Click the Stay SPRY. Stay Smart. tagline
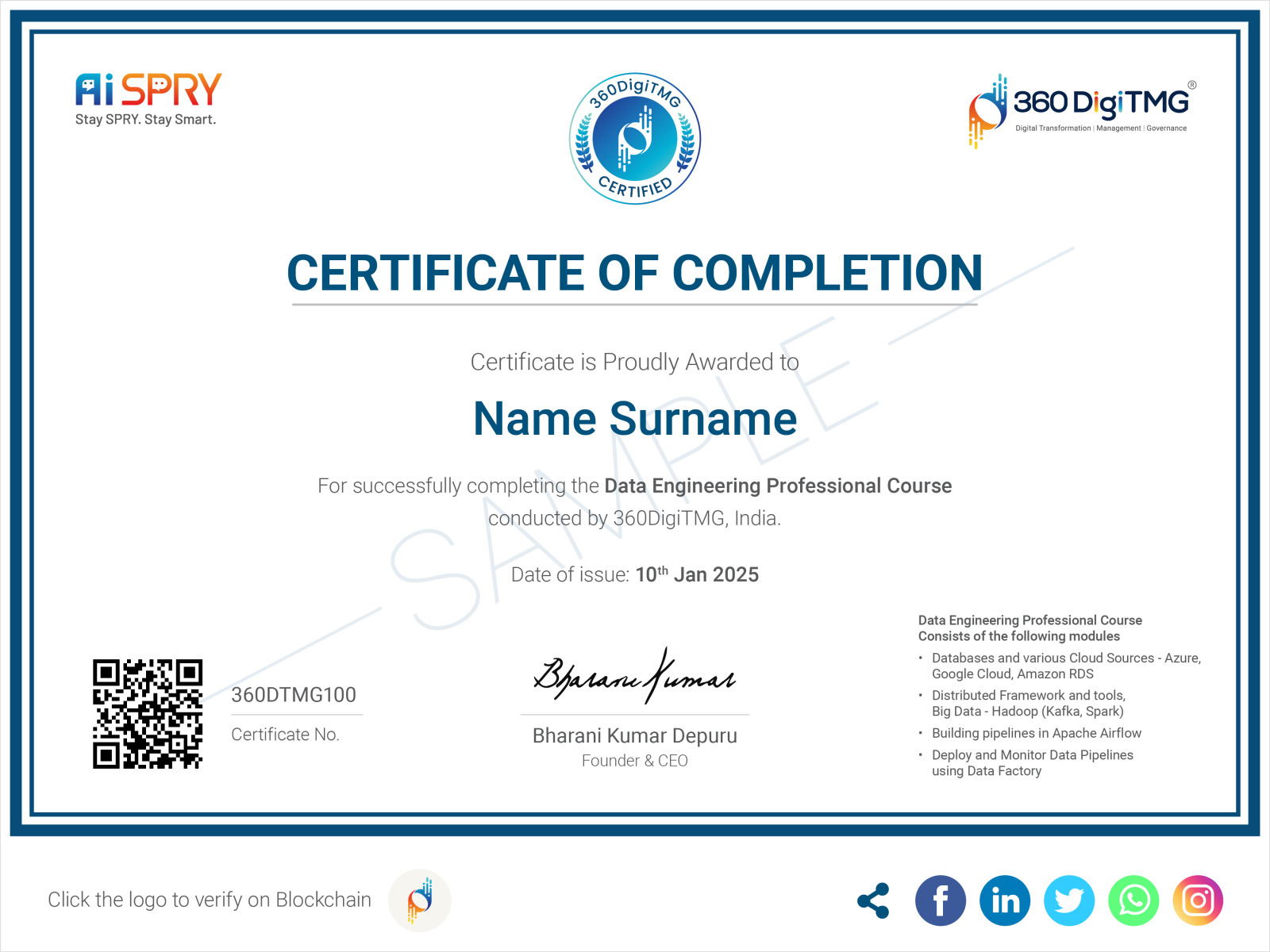 pos(146,120)
